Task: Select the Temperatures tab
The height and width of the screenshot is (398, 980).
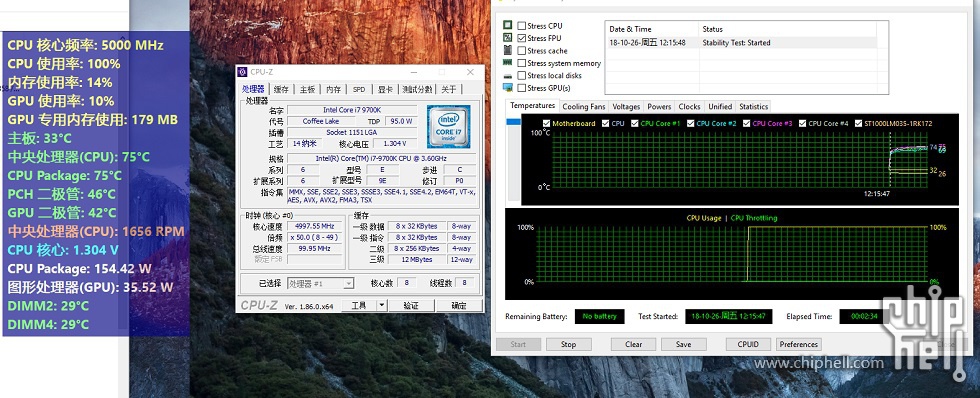Action: 532,106
